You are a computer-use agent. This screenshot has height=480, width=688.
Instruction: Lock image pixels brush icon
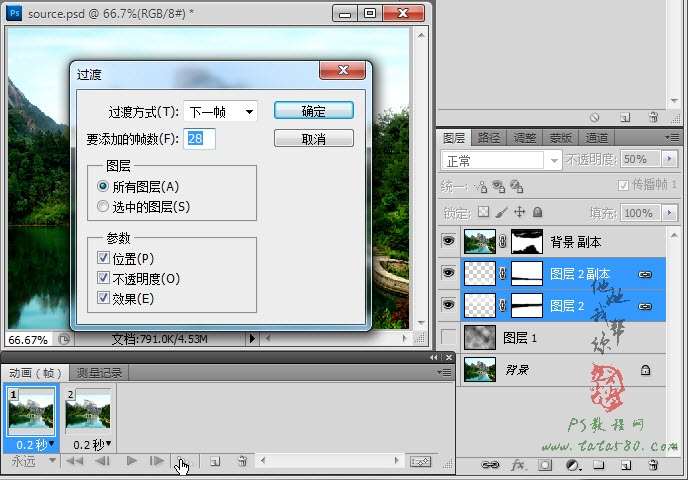pyautogui.click(x=502, y=212)
